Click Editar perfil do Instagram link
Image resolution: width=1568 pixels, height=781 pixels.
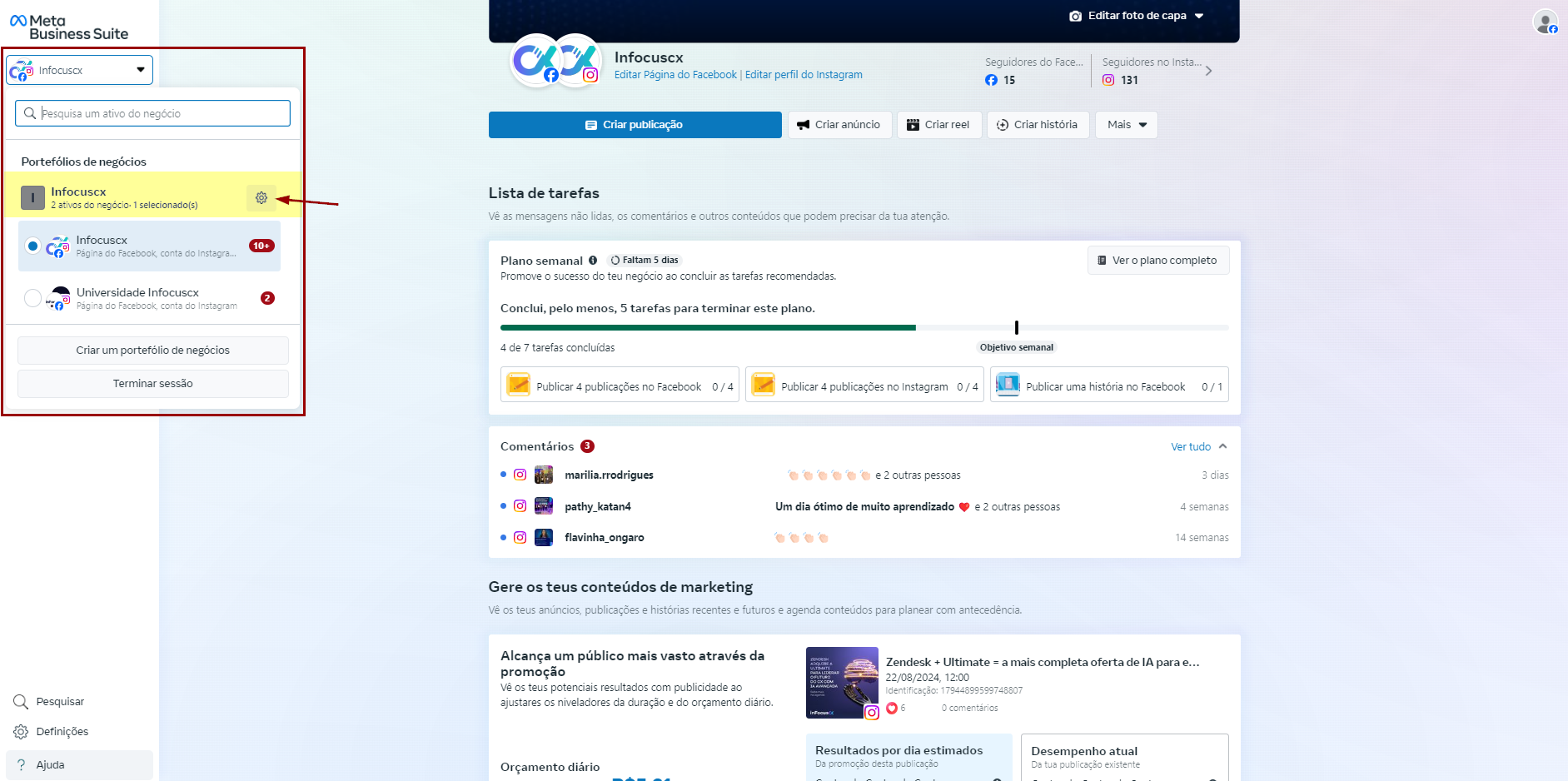pyautogui.click(x=803, y=75)
